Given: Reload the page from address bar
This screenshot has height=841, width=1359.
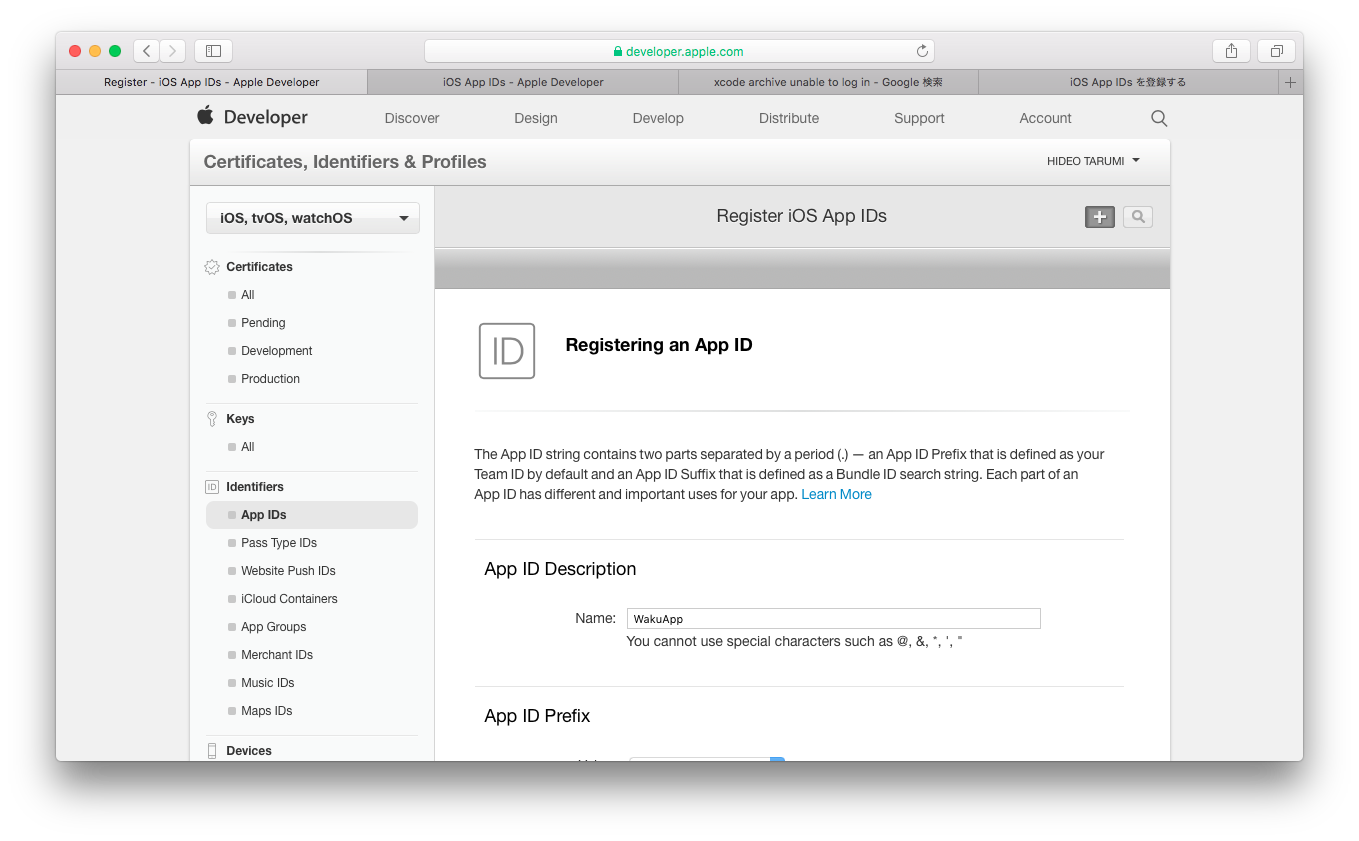Looking at the screenshot, I should click(x=922, y=51).
